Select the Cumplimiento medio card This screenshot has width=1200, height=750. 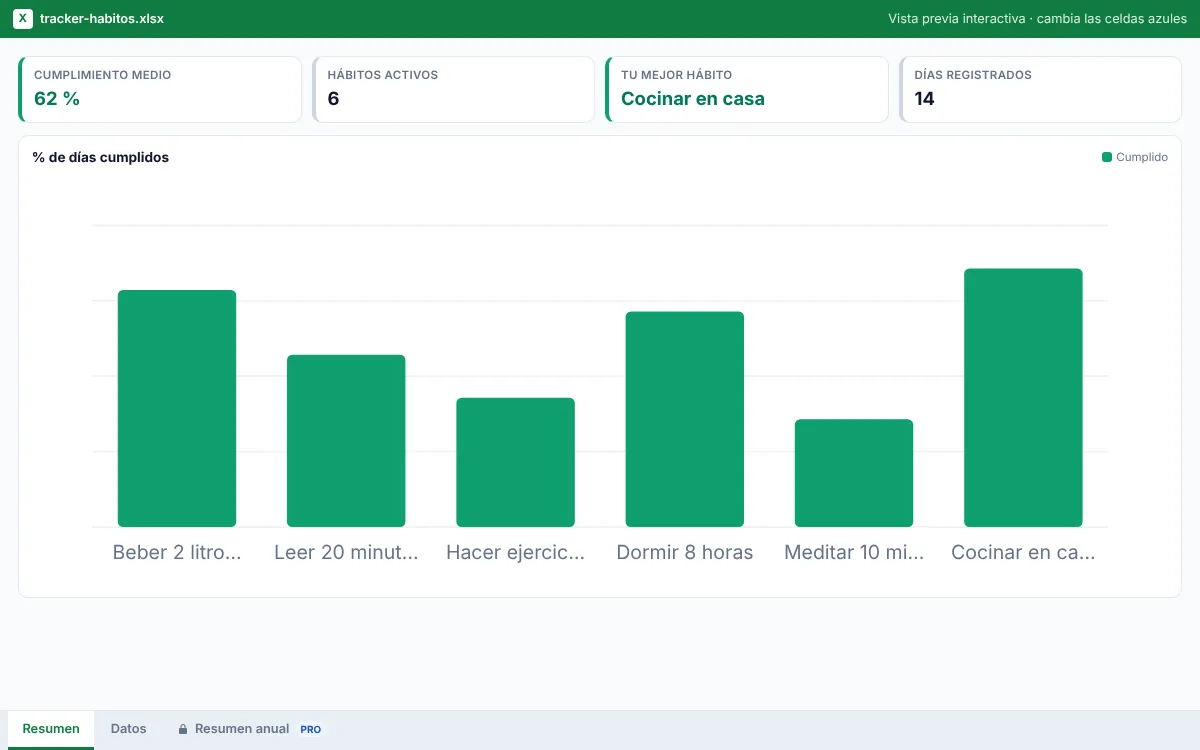tap(160, 90)
